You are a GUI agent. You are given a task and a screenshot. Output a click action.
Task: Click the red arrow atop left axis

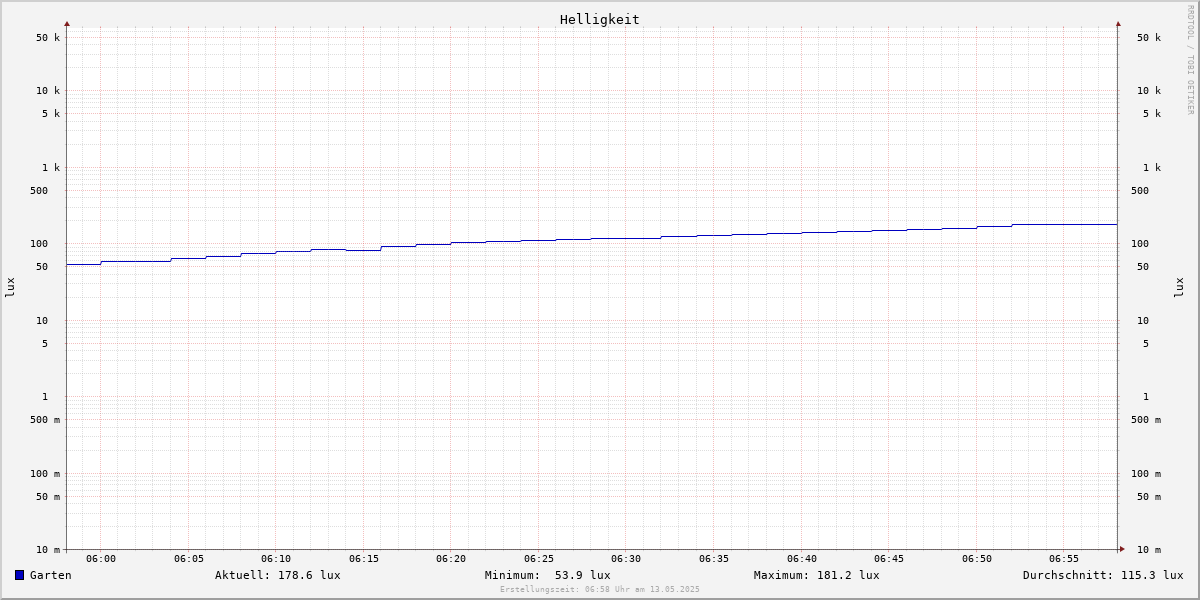[67, 23]
